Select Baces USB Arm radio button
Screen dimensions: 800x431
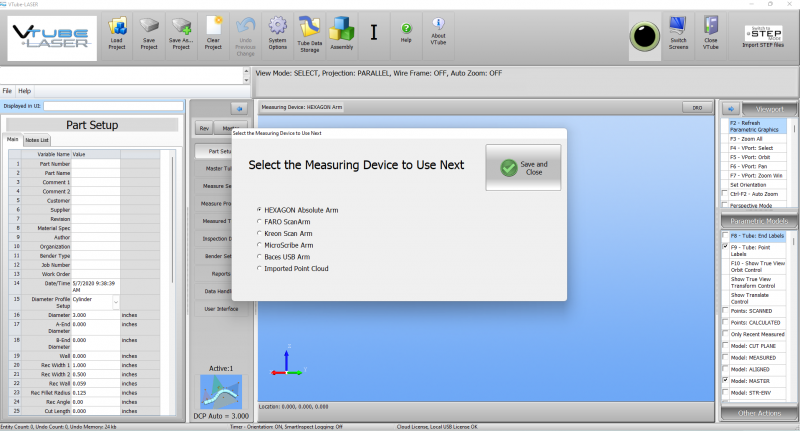point(259,257)
